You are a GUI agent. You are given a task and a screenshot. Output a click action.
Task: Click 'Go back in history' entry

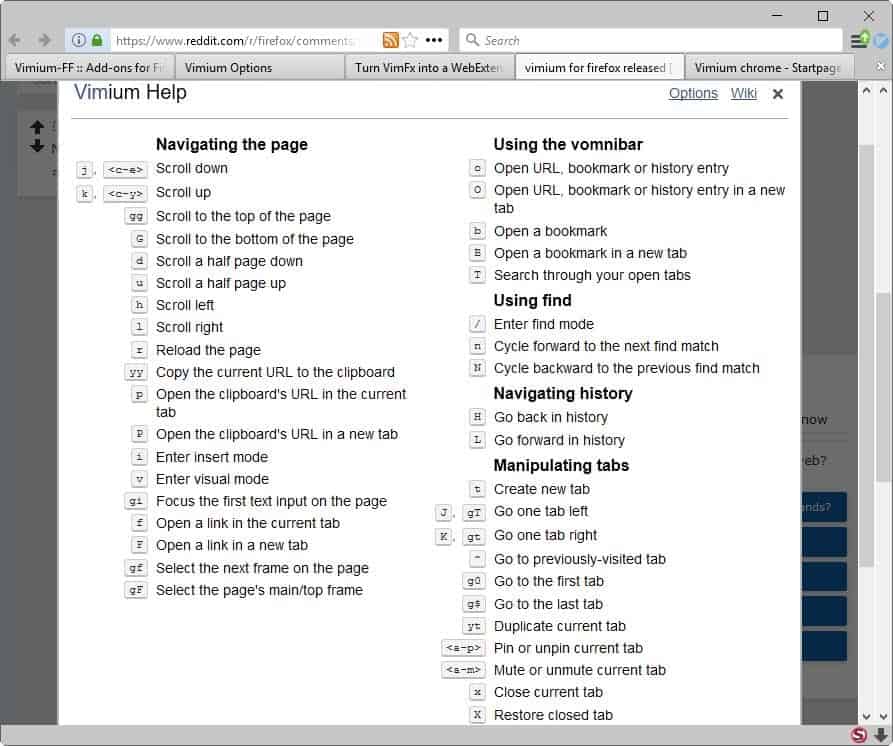point(551,417)
